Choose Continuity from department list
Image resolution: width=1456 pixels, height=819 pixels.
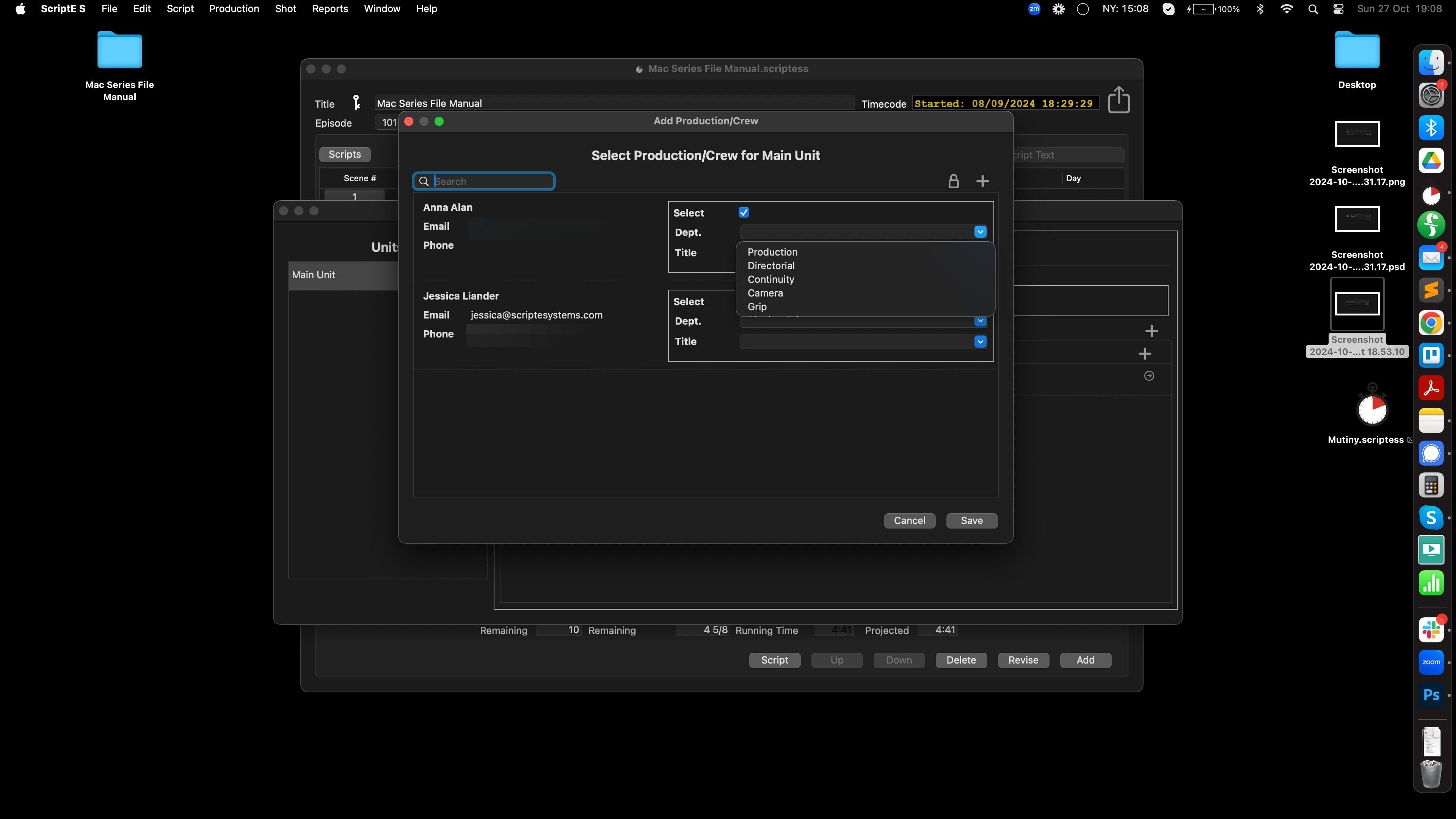click(770, 279)
